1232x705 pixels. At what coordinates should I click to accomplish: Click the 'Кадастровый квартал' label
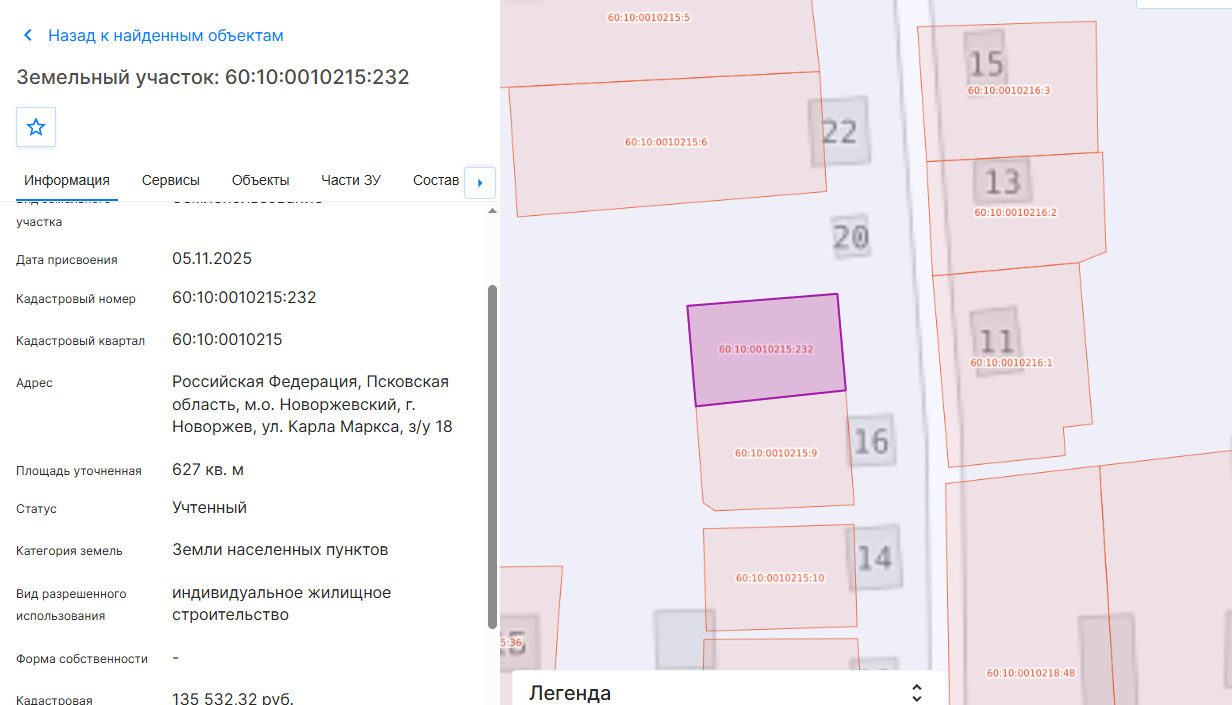[x=80, y=341]
